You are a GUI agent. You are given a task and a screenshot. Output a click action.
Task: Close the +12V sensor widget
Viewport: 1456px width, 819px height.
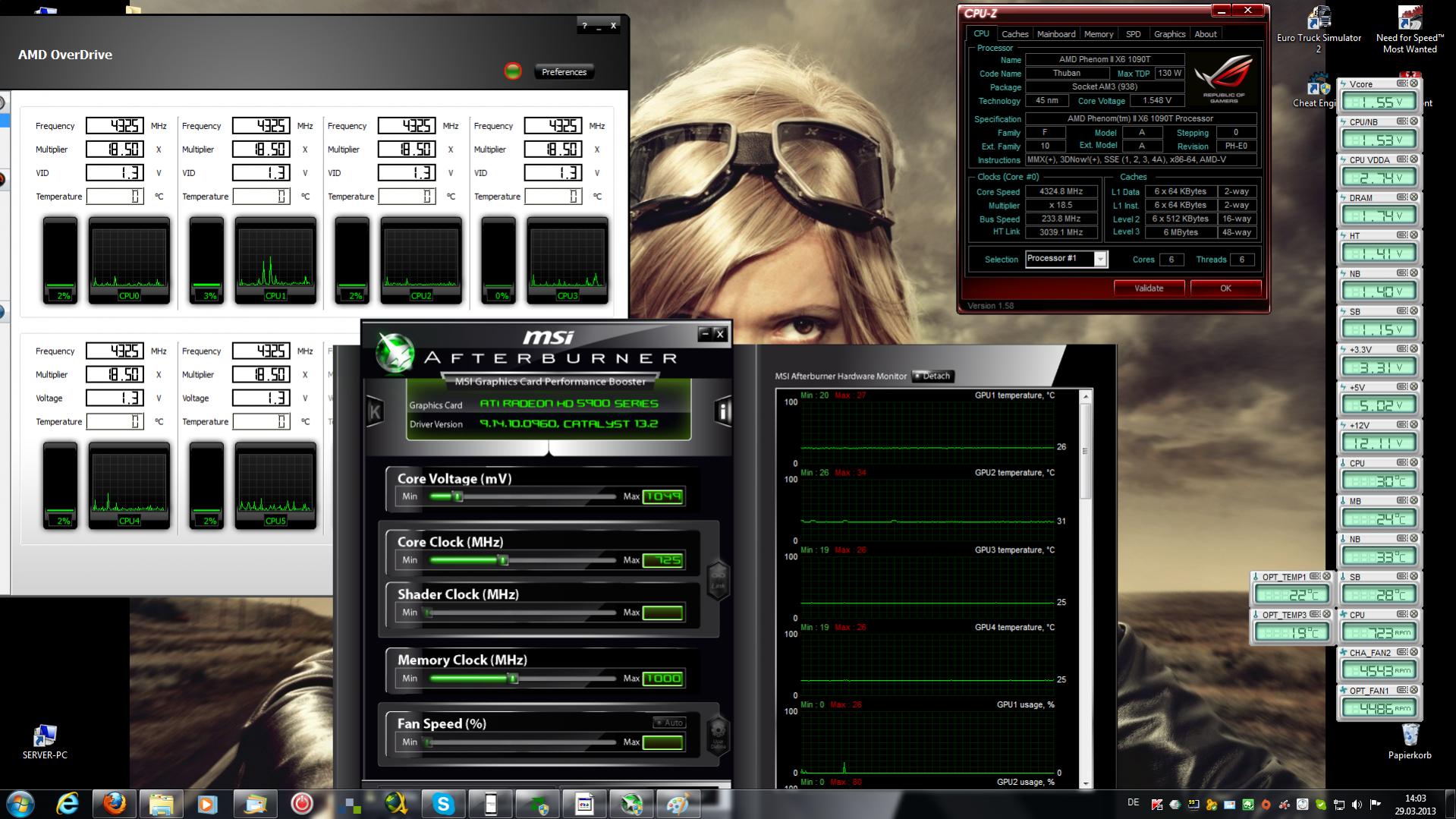pyautogui.click(x=1414, y=425)
